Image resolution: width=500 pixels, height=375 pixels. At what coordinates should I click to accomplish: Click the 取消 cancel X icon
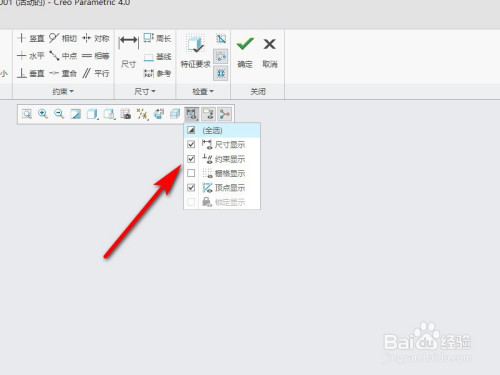(x=269, y=44)
